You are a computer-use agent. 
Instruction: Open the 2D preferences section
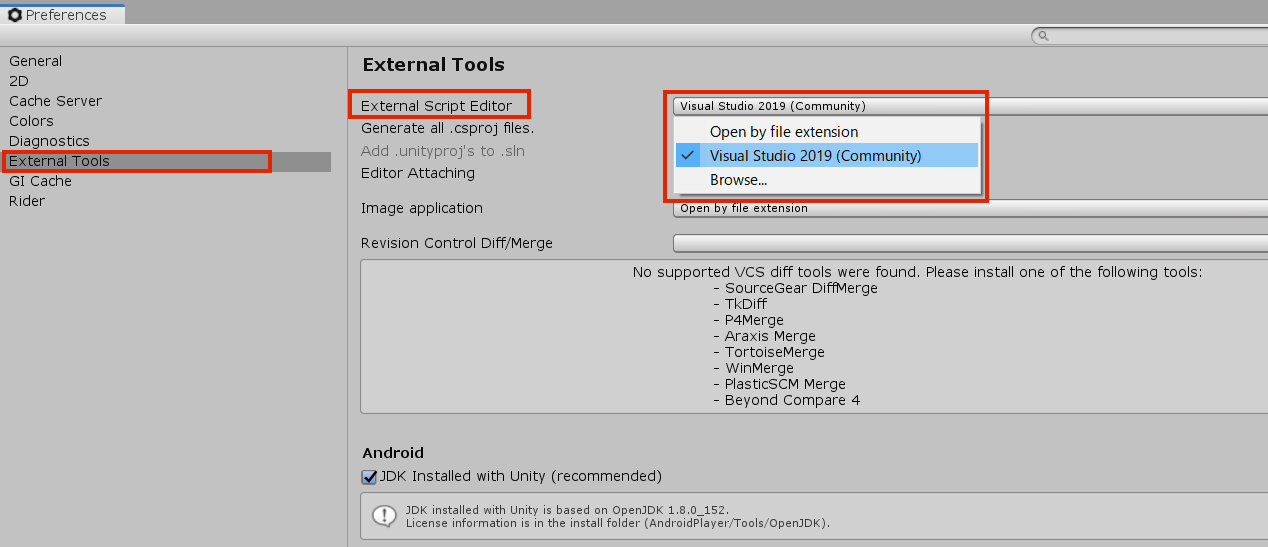[x=19, y=81]
